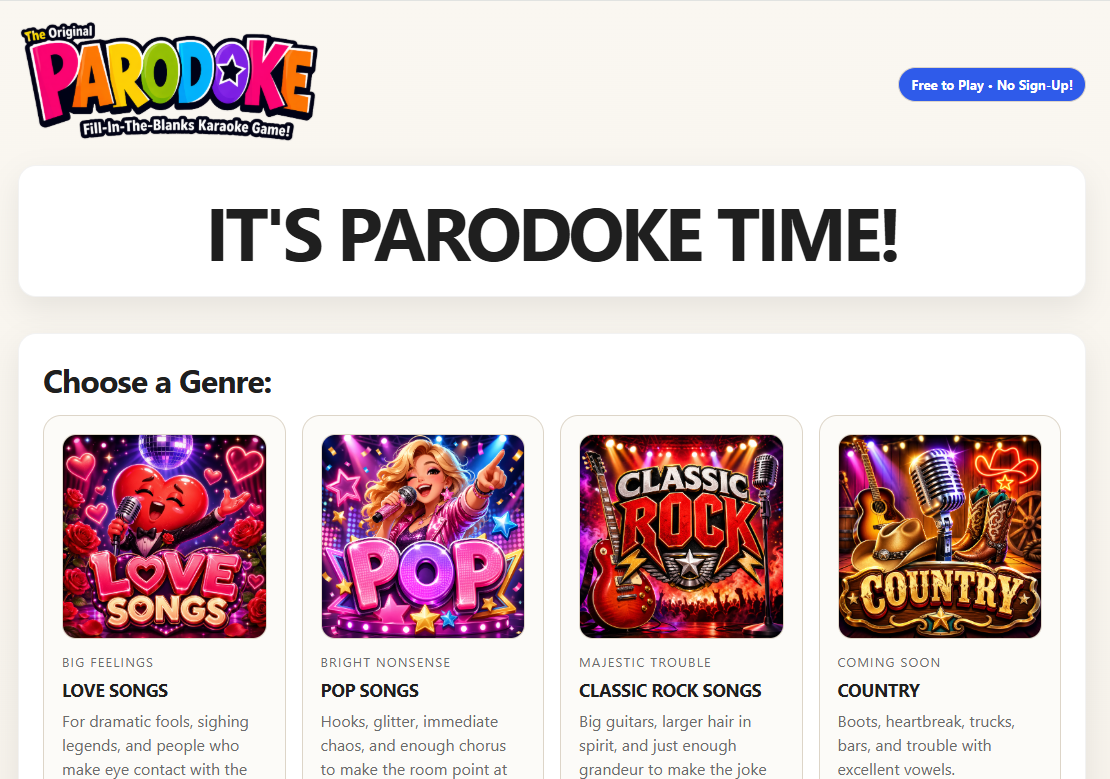Click the Pop Songs description starting Hooks, glitter
The height and width of the screenshot is (779, 1110).
pos(414,746)
